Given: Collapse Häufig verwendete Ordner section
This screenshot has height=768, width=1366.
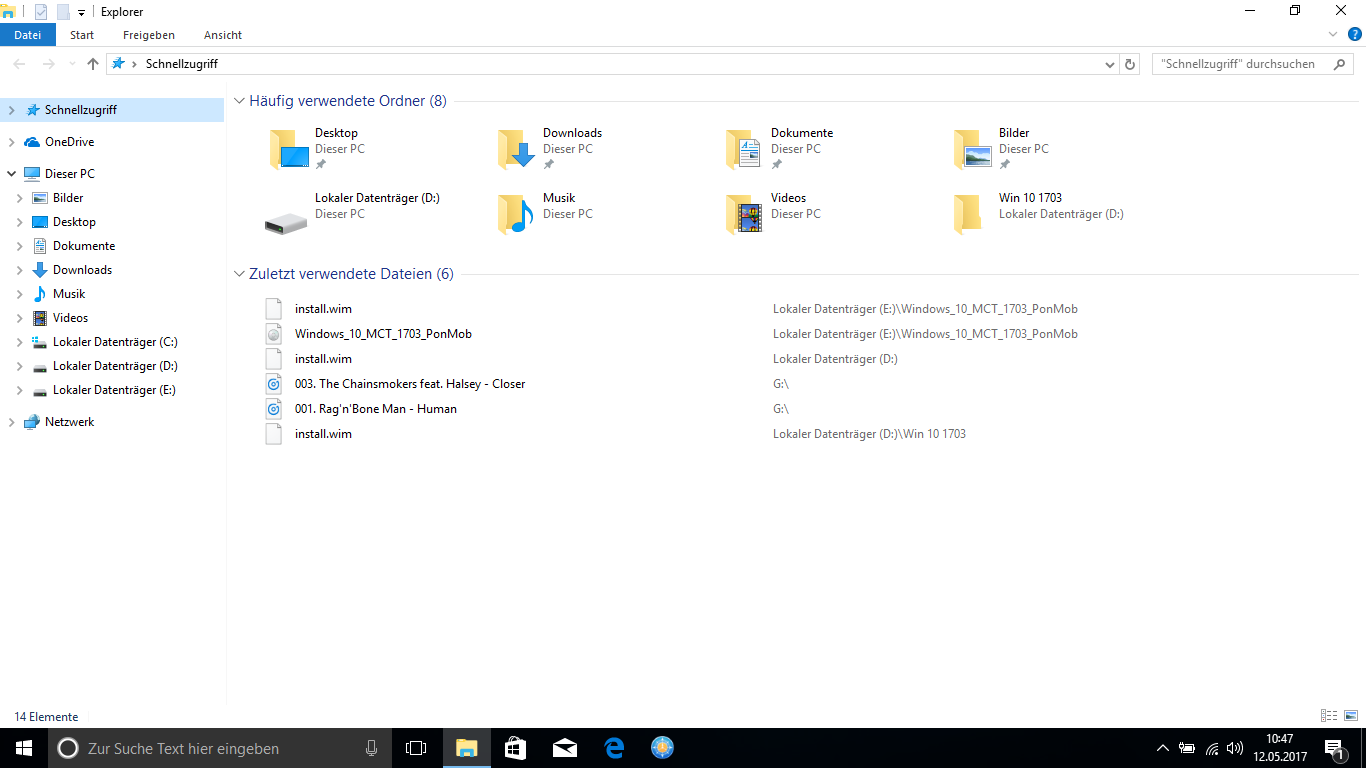Looking at the screenshot, I should 239,101.
